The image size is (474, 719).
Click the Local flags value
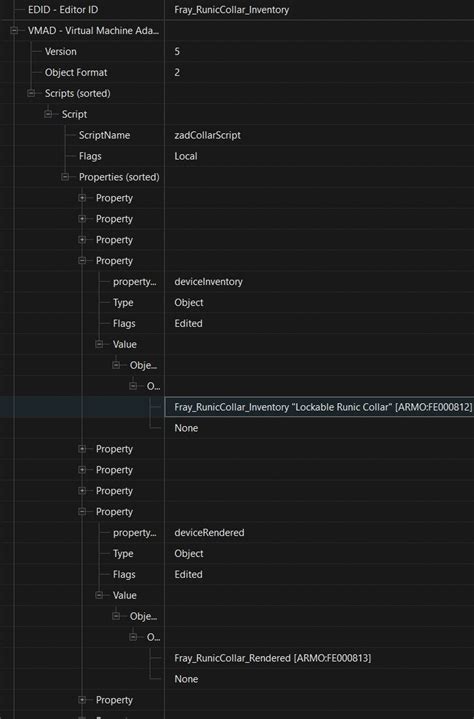(186, 156)
